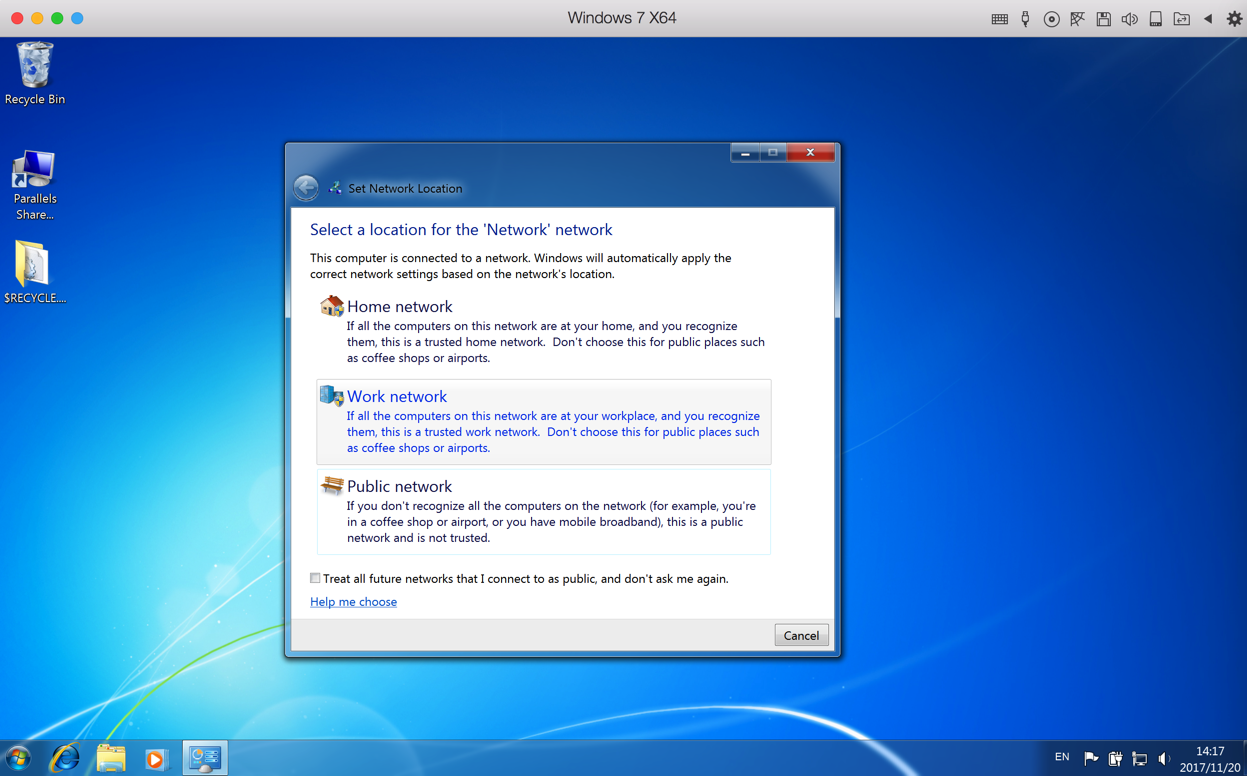Launch Windows Media Player from taskbar
The width and height of the screenshot is (1247, 776).
tap(155, 759)
